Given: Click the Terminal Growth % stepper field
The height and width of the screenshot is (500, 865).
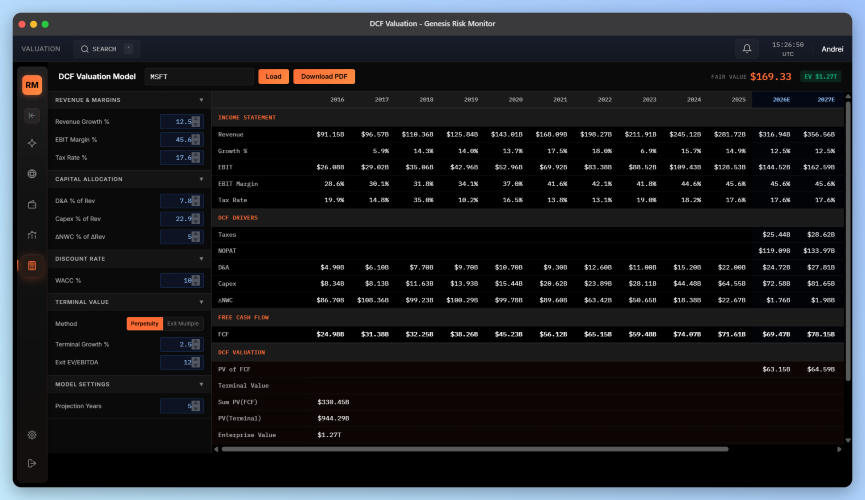Looking at the screenshot, I should [181, 344].
